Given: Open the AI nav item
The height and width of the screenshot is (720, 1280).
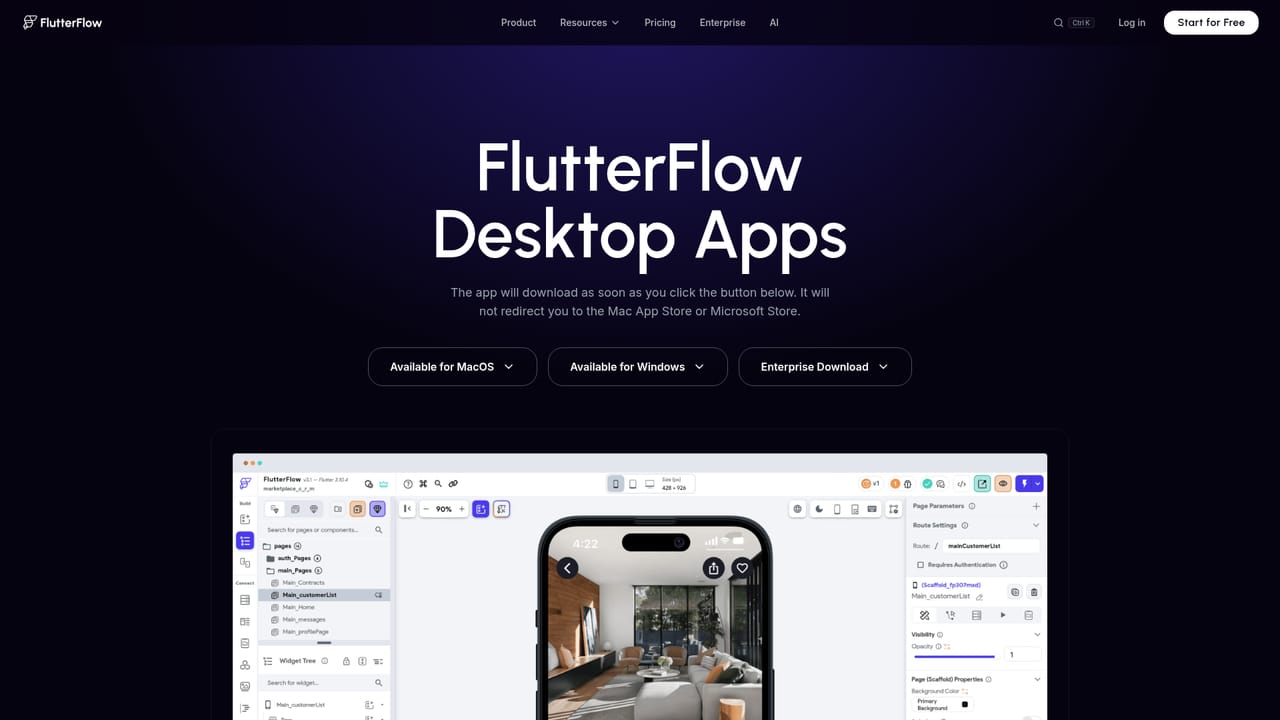Looking at the screenshot, I should point(774,22).
